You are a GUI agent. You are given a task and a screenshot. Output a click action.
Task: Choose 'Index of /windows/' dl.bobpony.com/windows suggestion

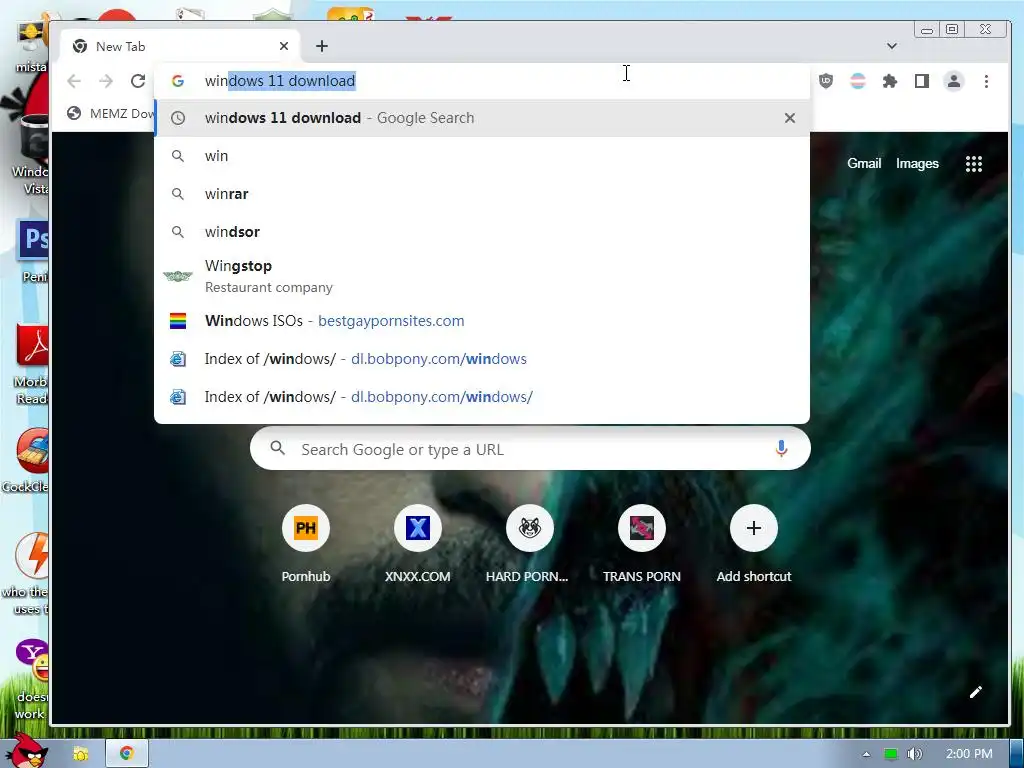[482, 359]
